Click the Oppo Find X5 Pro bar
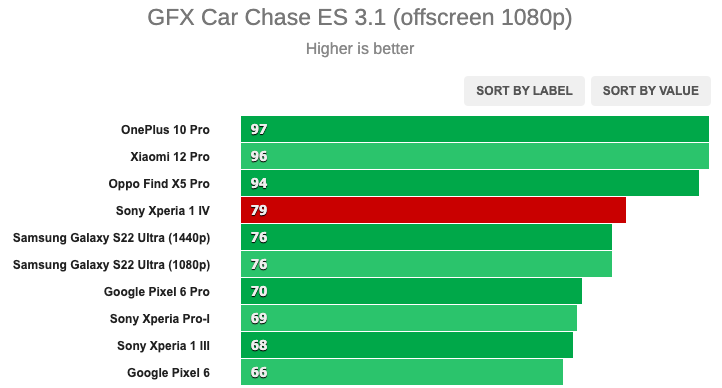 pos(470,183)
